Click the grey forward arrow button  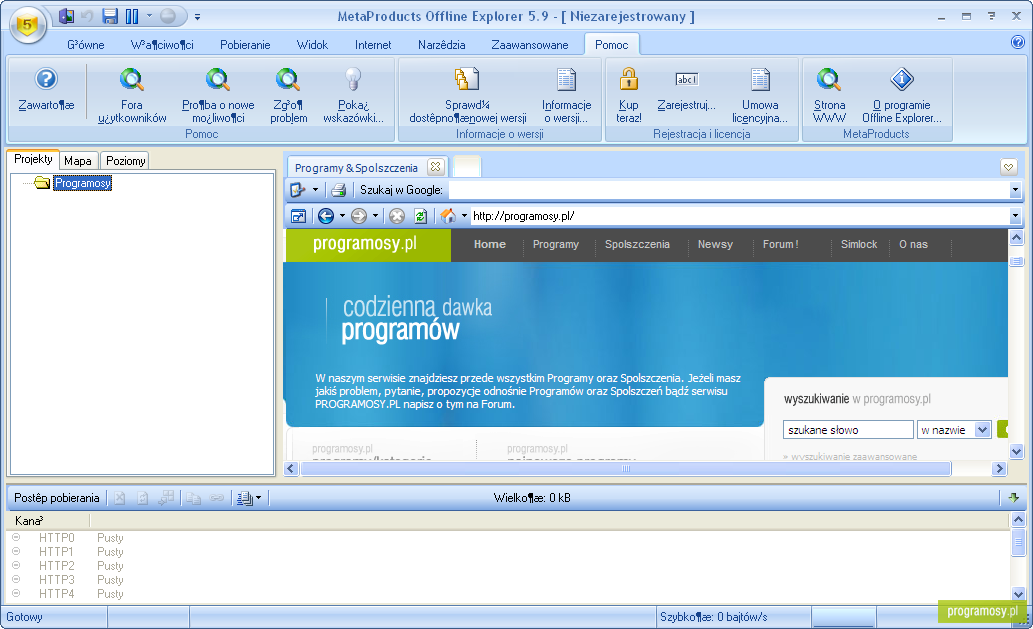click(359, 216)
